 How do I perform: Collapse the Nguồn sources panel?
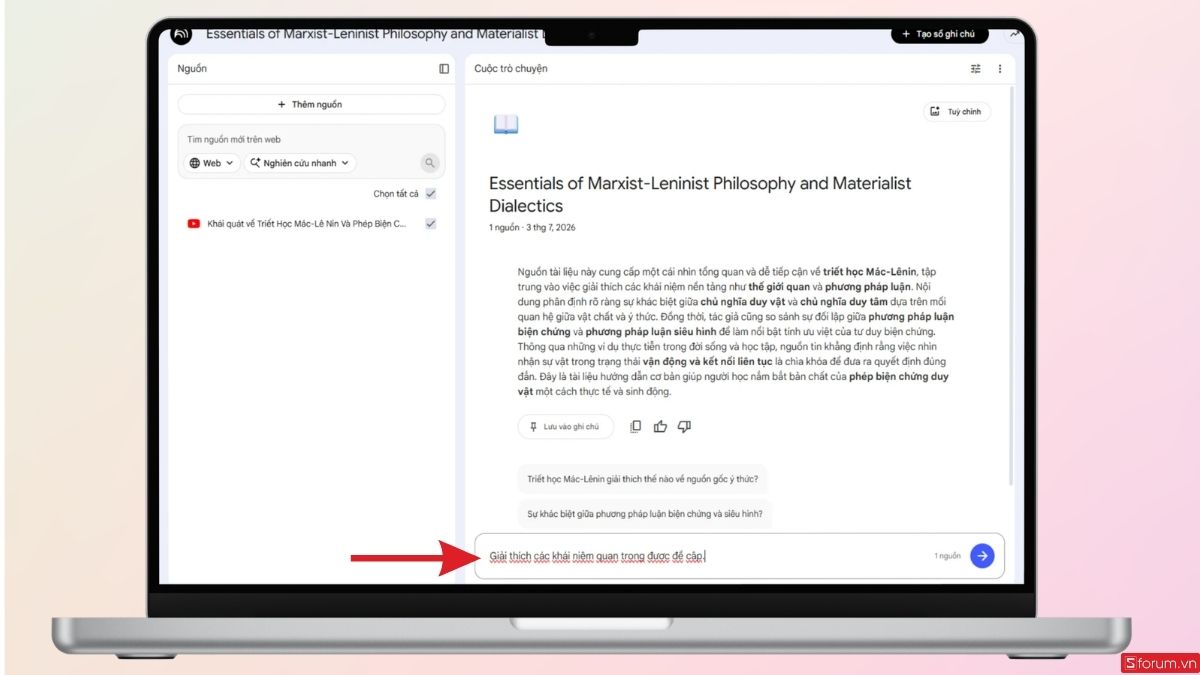[x=444, y=69]
